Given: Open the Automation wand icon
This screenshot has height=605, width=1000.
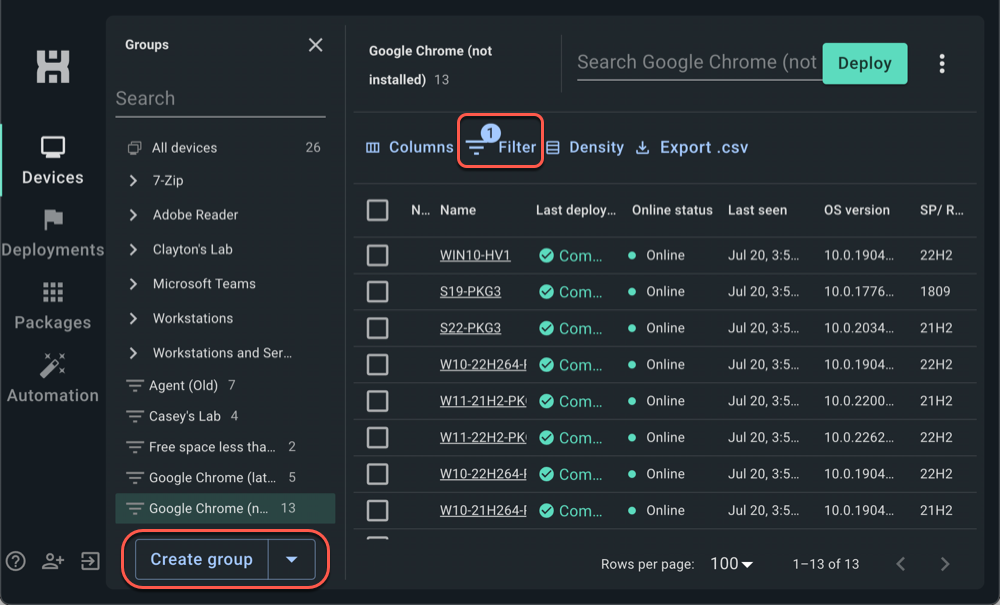Looking at the screenshot, I should [x=53, y=365].
